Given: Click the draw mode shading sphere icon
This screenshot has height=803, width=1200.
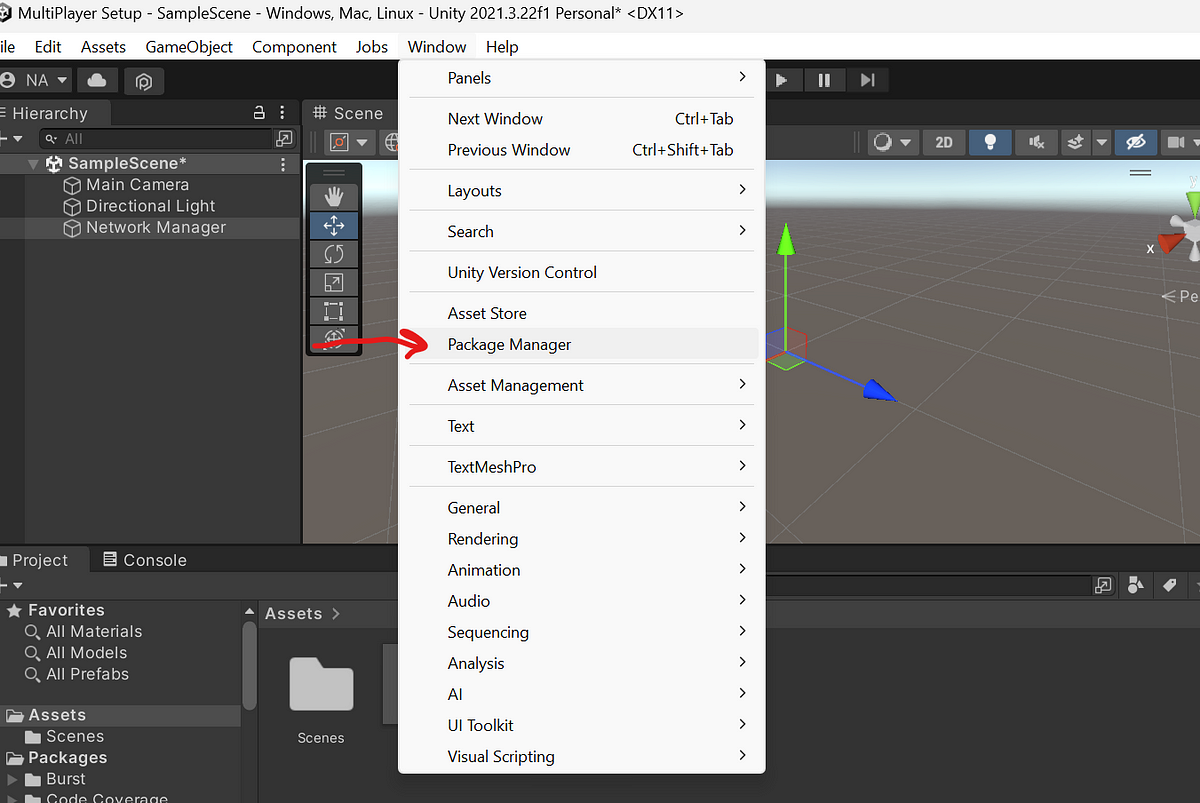Looking at the screenshot, I should coord(882,142).
